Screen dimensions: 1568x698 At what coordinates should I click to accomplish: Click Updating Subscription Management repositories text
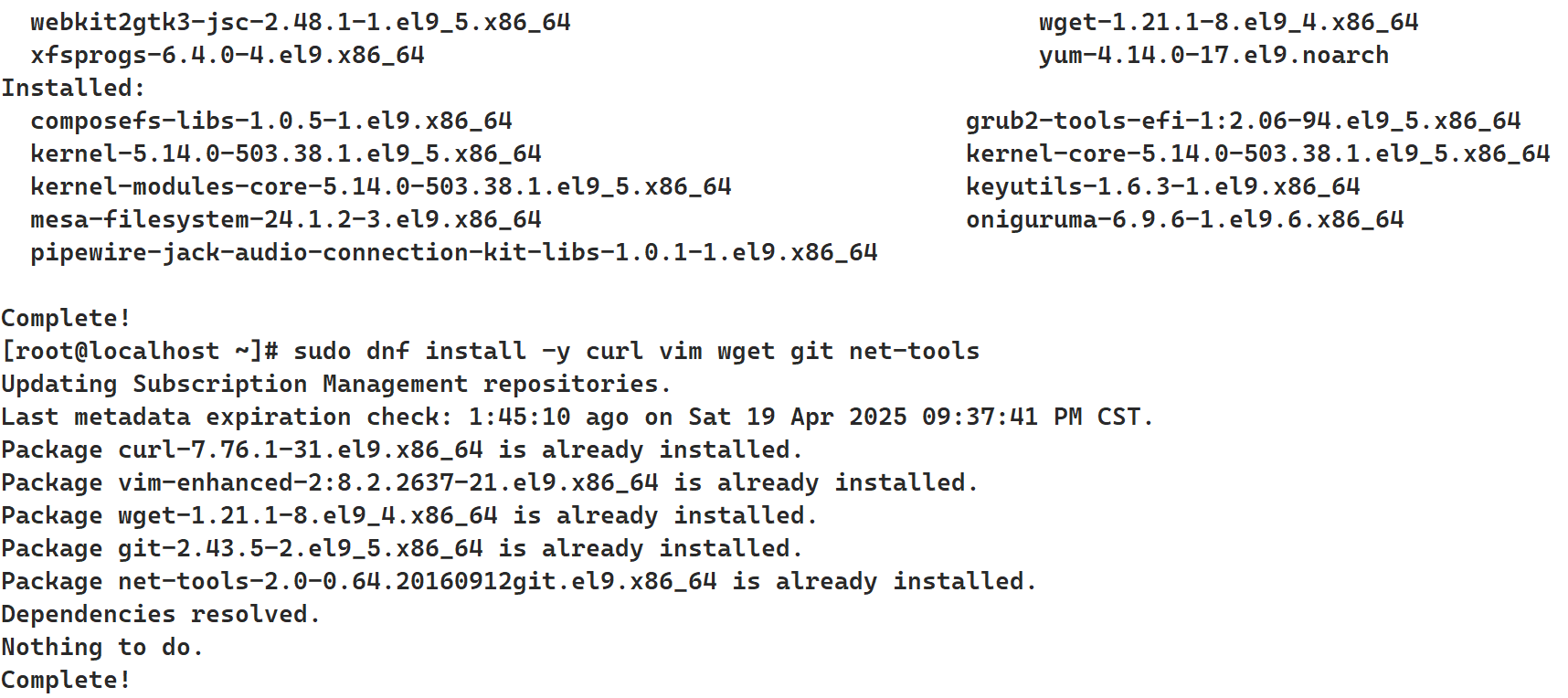[336, 384]
